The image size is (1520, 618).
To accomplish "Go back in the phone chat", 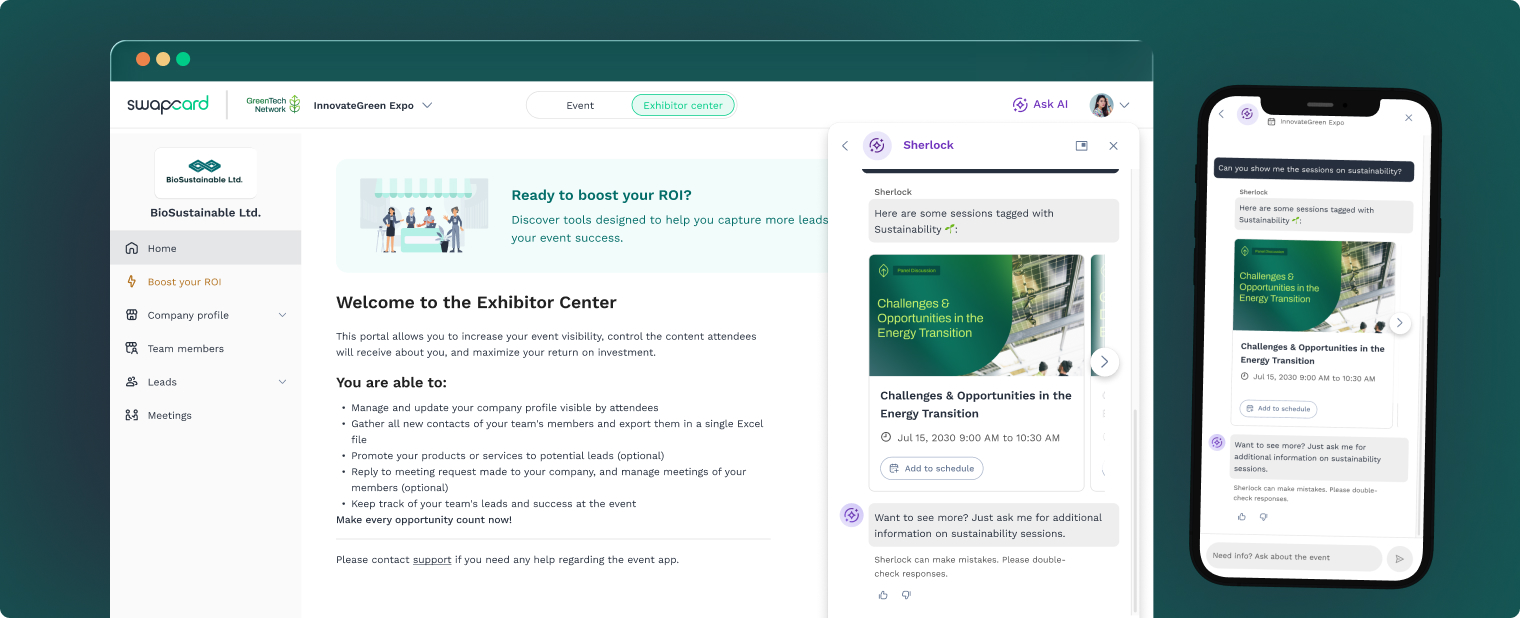I will [x=1221, y=114].
